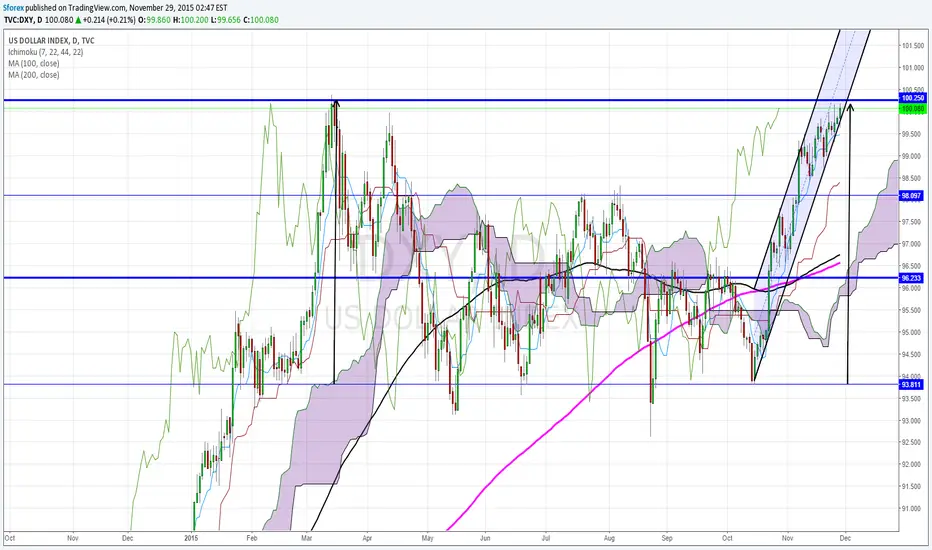The image size is (932, 550).
Task: Click the Apr label on time axis
Action: coord(367,538)
